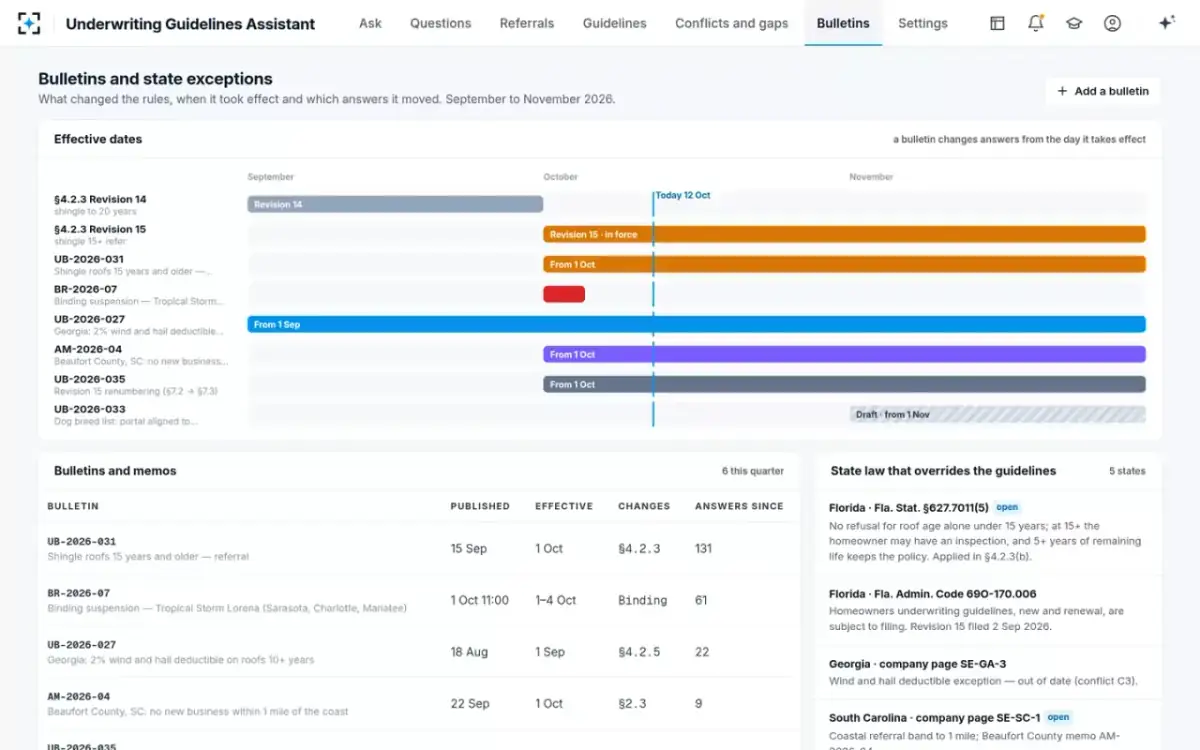Open the layout panel icon

point(997,23)
